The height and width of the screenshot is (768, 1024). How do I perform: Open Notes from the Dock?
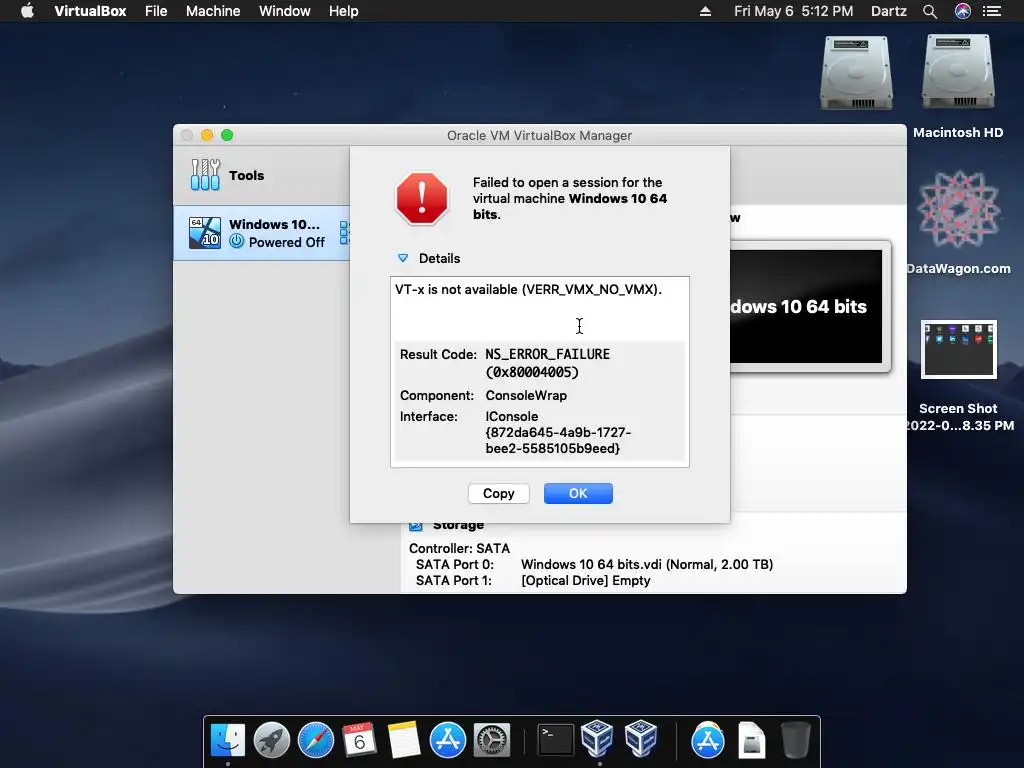click(x=404, y=740)
